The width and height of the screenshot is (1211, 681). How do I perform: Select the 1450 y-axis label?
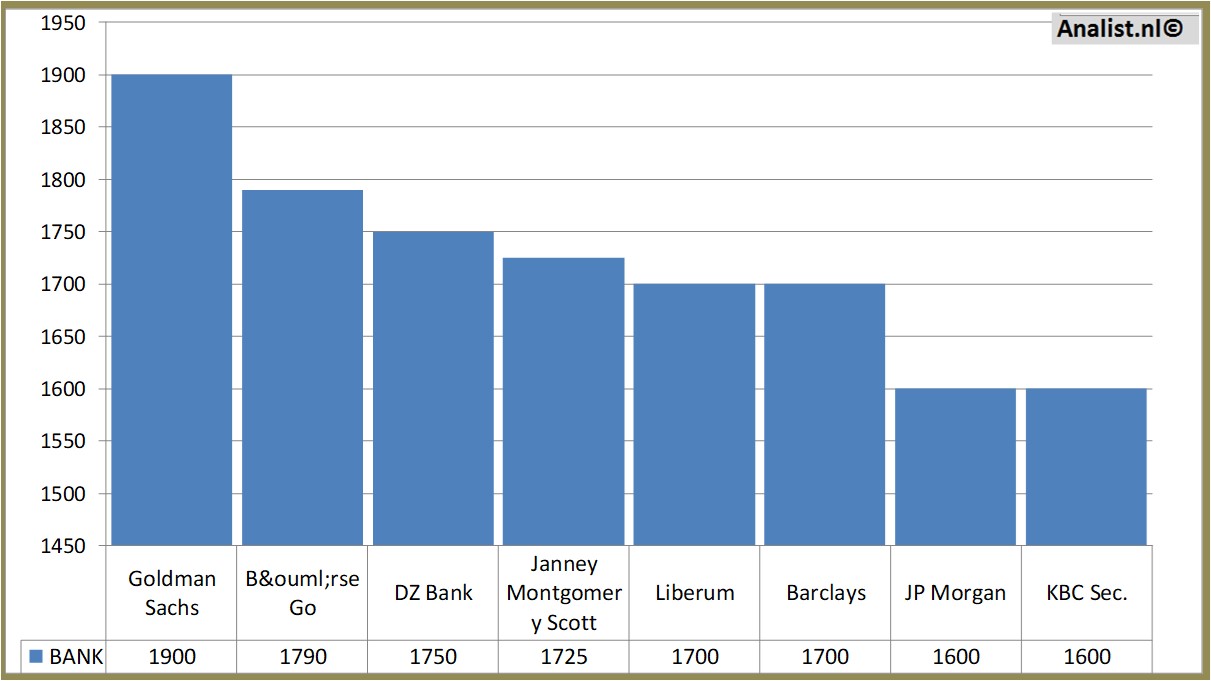(63, 545)
